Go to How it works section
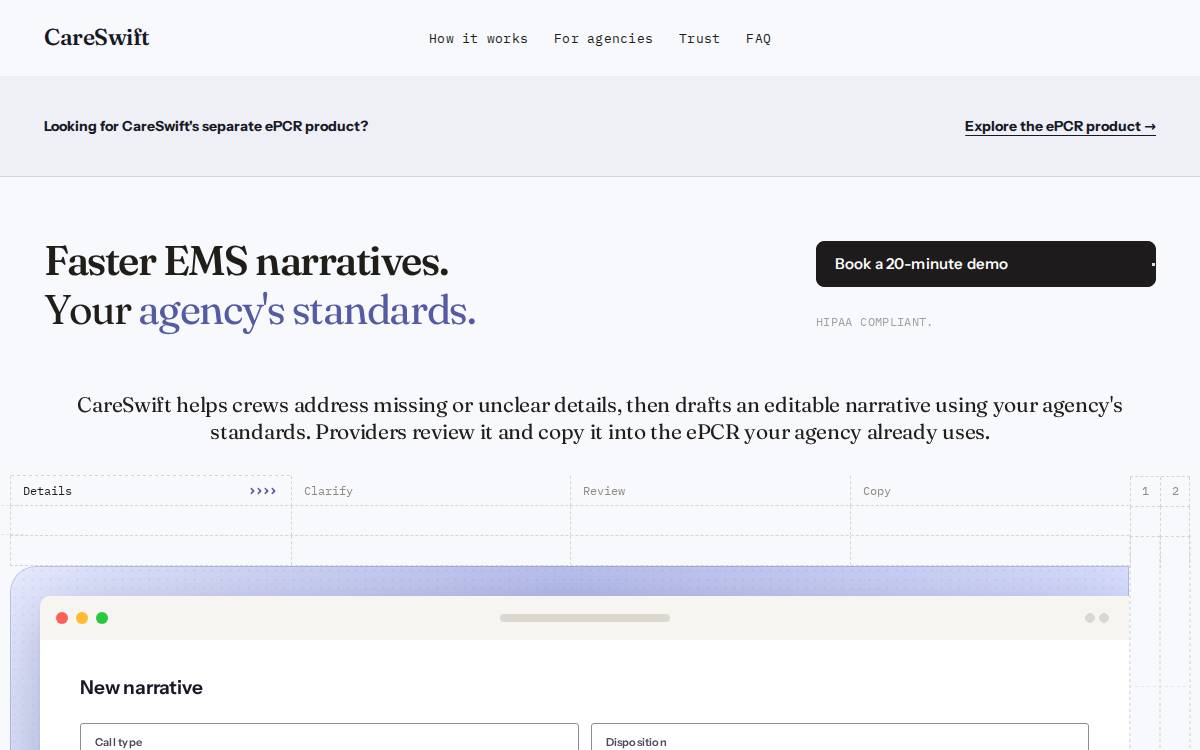This screenshot has width=1200, height=750. [x=478, y=39]
